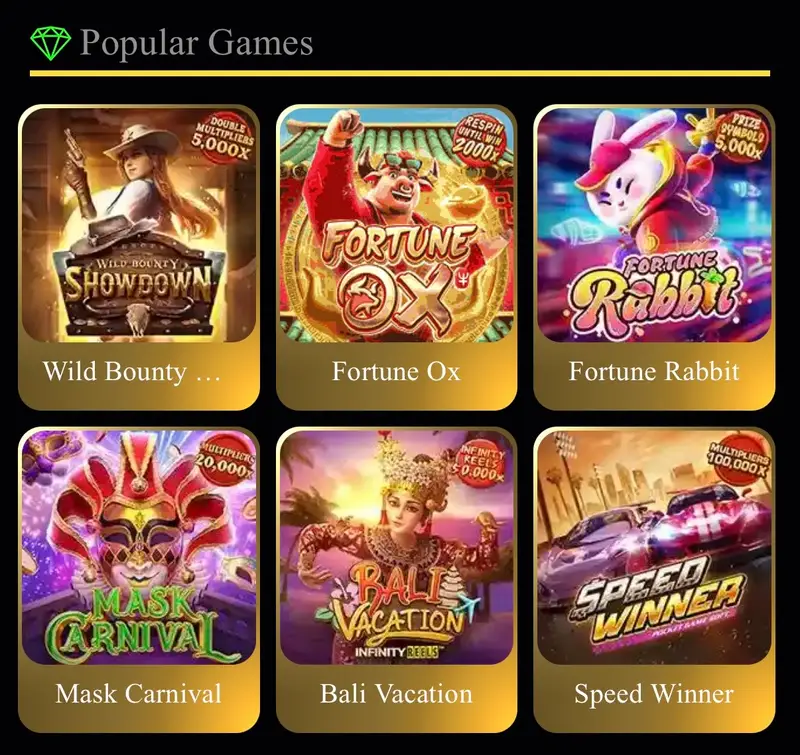This screenshot has width=800, height=755.
Task: Open the Mask Carnival game artwork
Action: coord(139,547)
